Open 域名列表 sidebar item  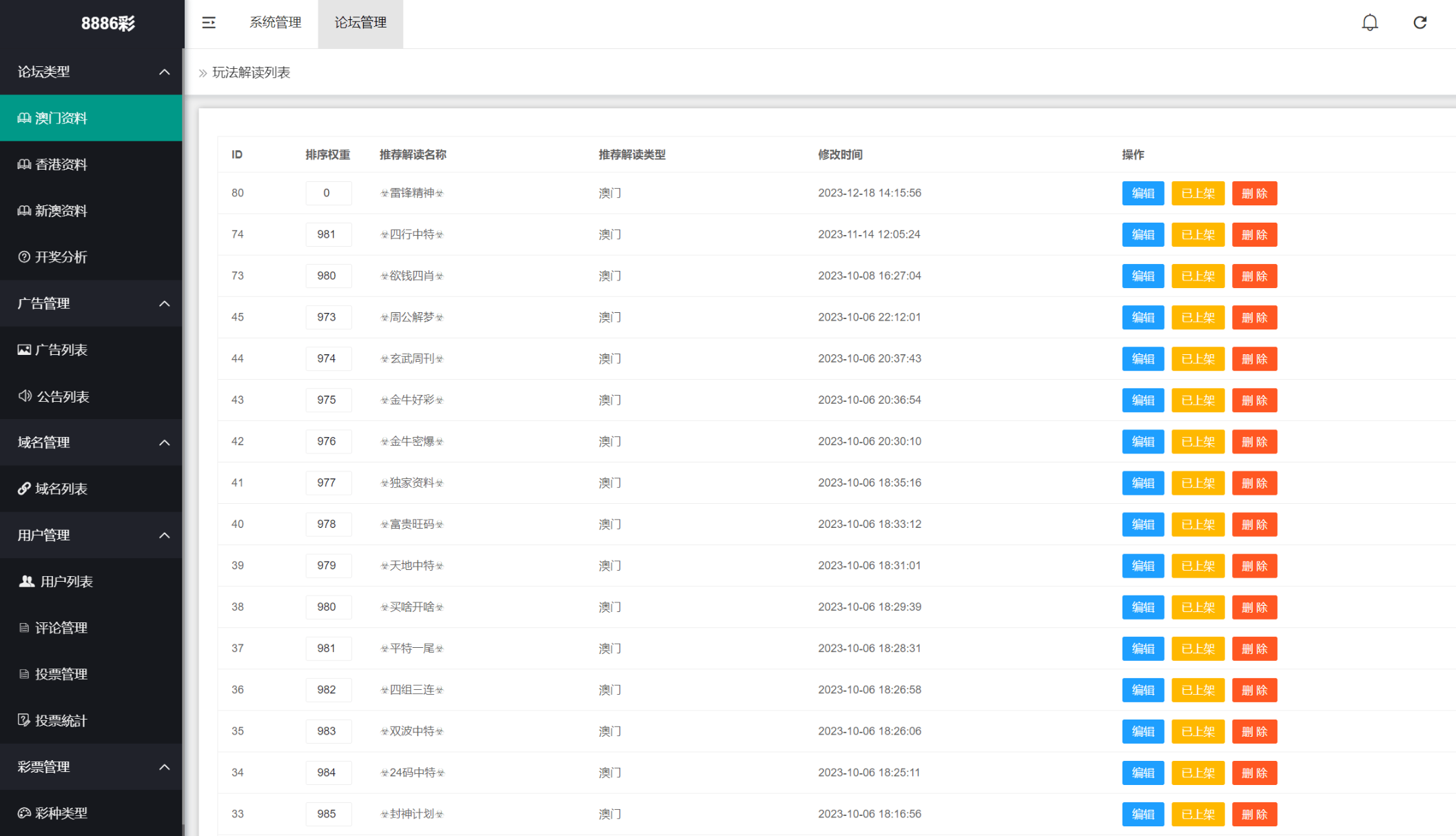(x=61, y=489)
